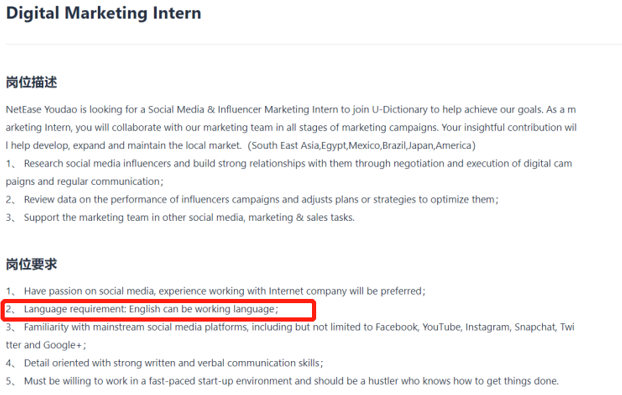Viewport: 622px width, 395px height.
Task: Click 'Research social media influencers' item
Action: click(289, 173)
